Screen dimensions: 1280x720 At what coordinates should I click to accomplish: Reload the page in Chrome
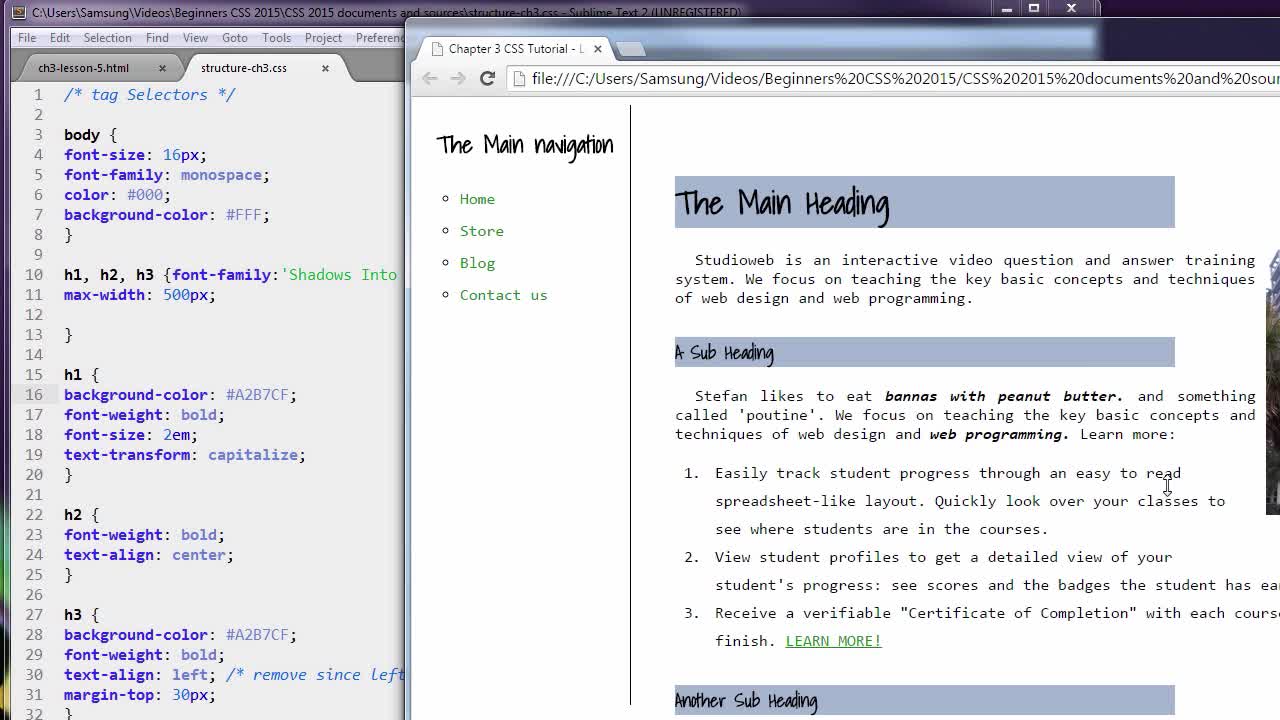[487, 78]
